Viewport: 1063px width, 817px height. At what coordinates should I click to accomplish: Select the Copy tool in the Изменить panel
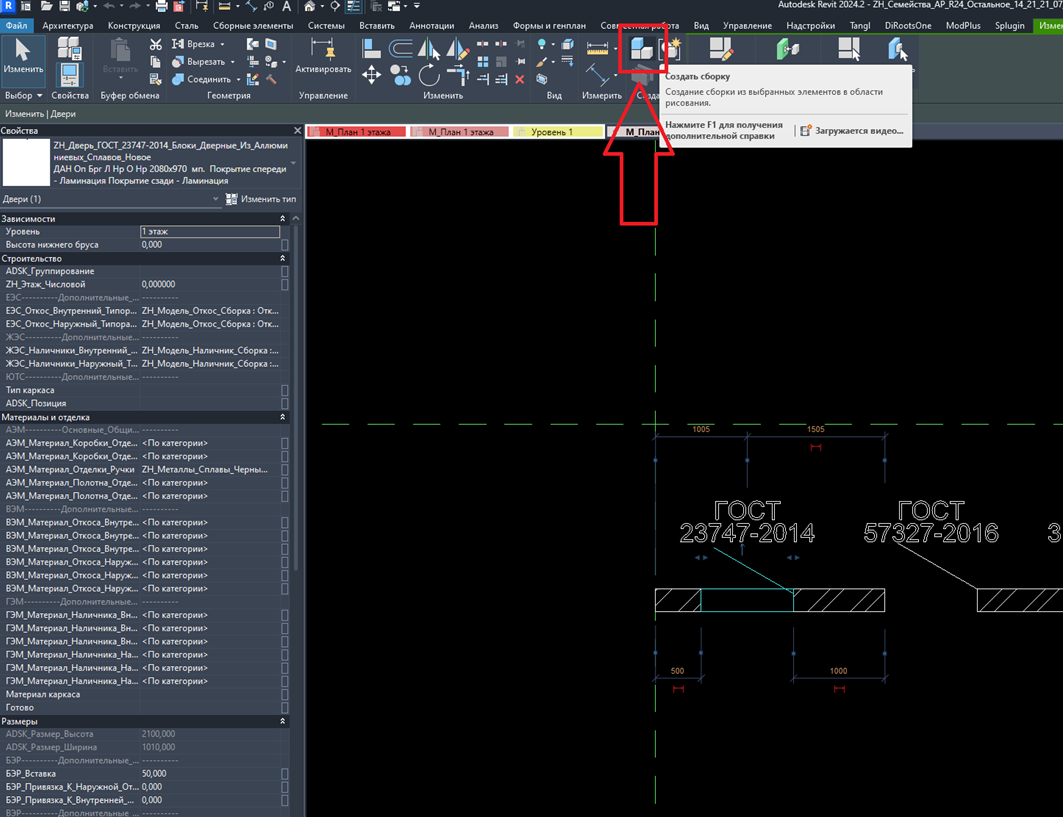tap(400, 75)
